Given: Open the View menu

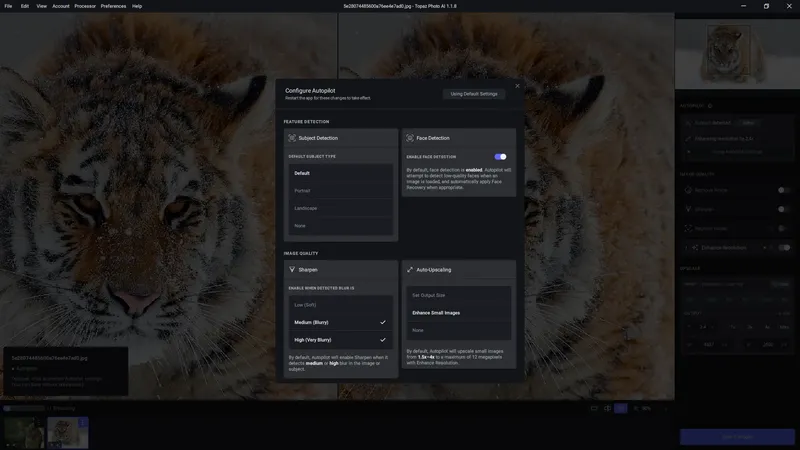Looking at the screenshot, I should 41,6.
